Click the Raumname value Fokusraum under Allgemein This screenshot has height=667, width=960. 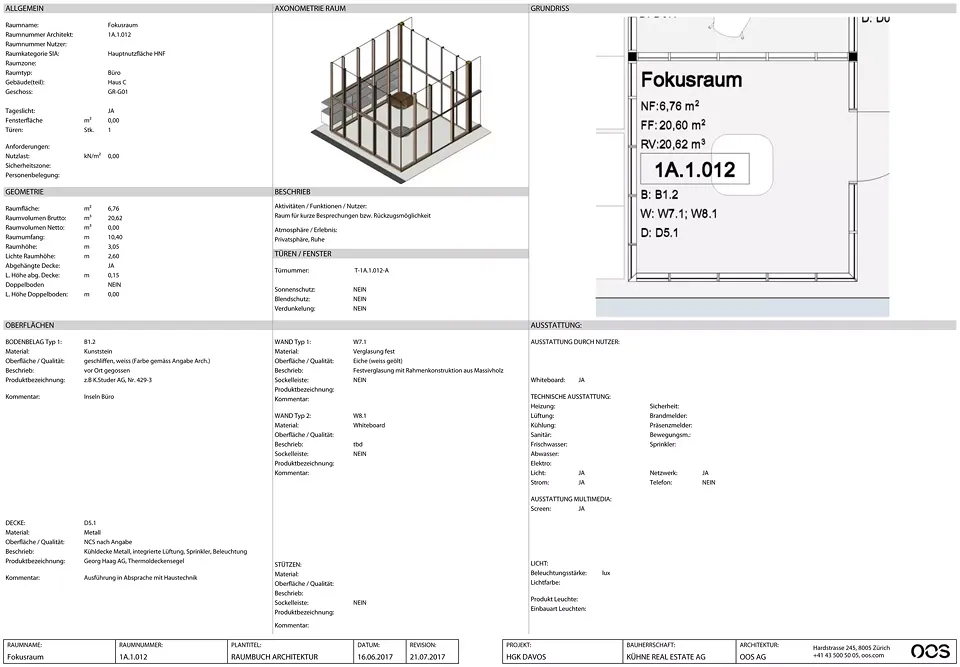click(x=122, y=25)
